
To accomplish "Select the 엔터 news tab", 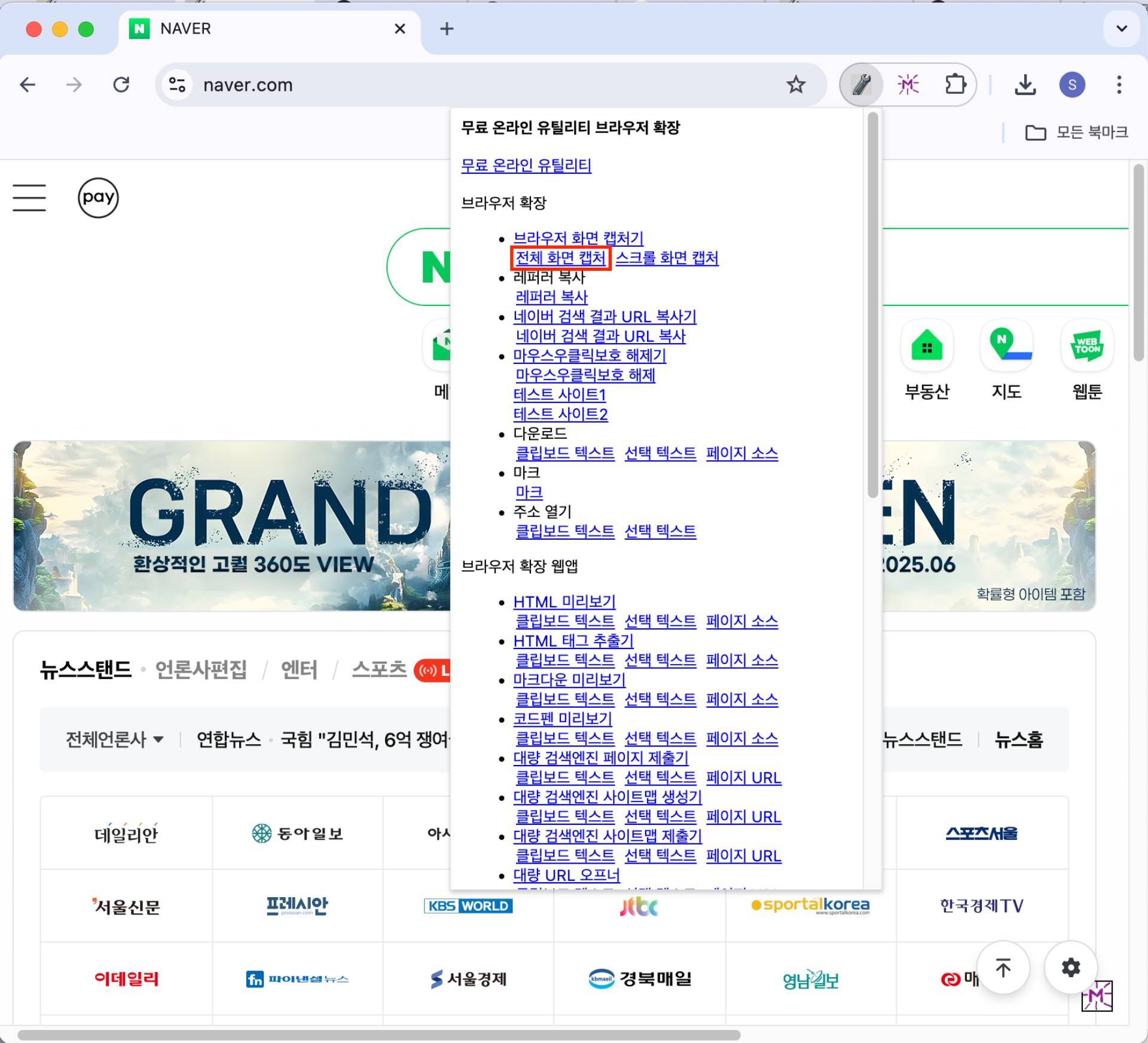I will (299, 669).
